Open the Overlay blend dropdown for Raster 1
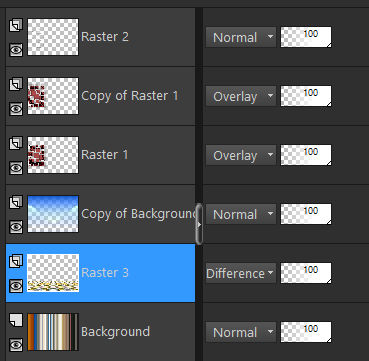This screenshot has height=361, width=369. point(241,155)
